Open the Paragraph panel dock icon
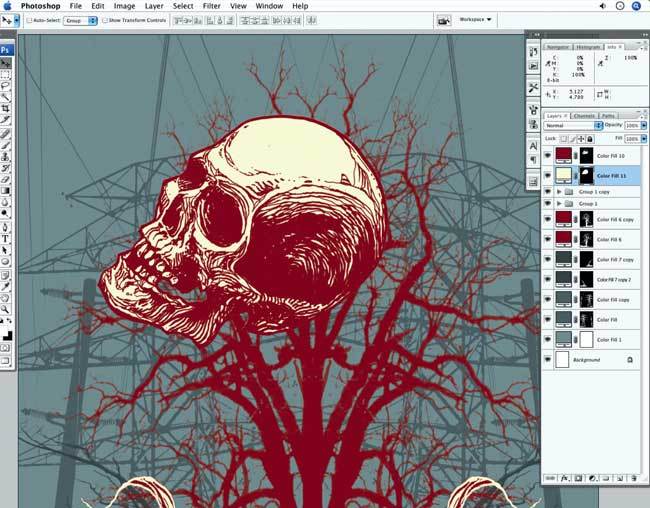Screen dimensions: 650x508 click(x=533, y=160)
